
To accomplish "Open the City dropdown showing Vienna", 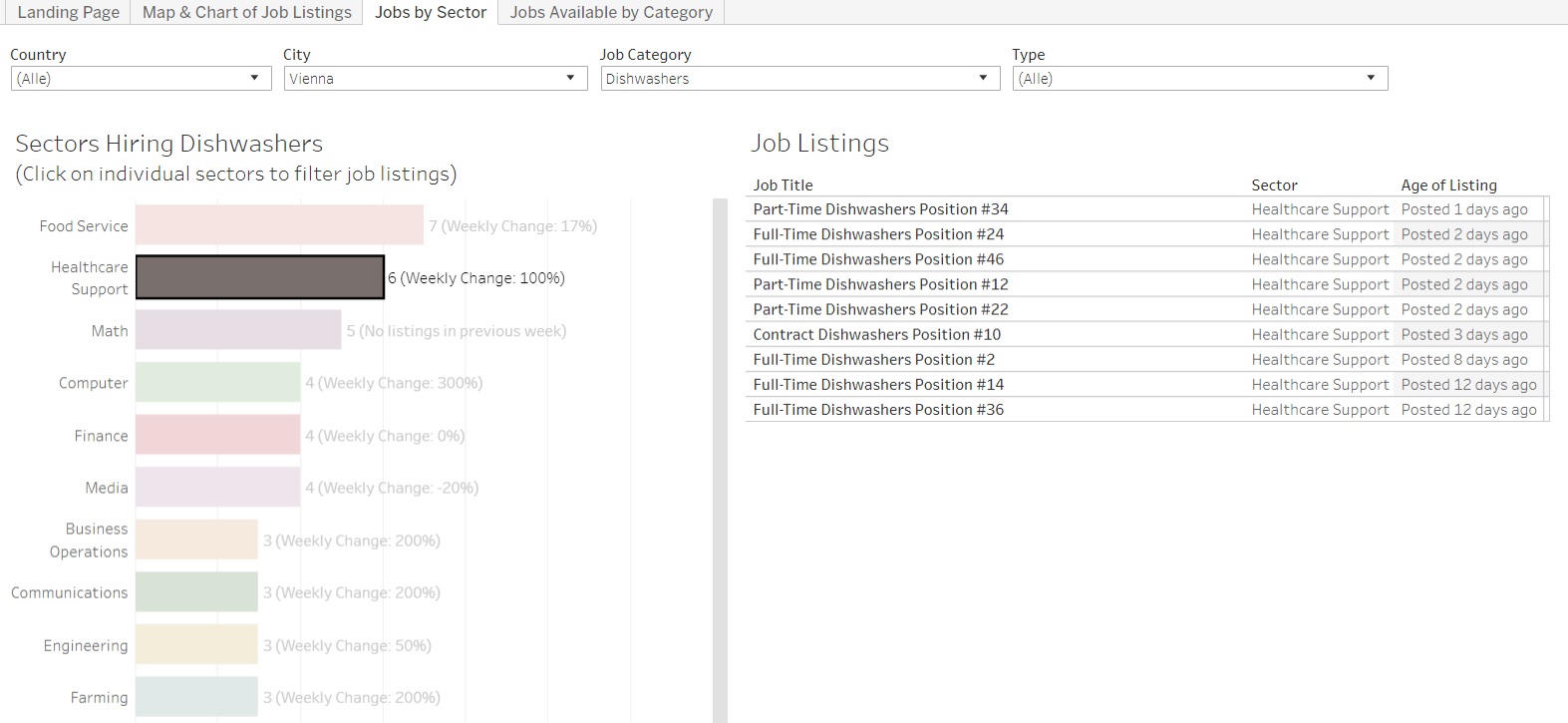I will (435, 79).
